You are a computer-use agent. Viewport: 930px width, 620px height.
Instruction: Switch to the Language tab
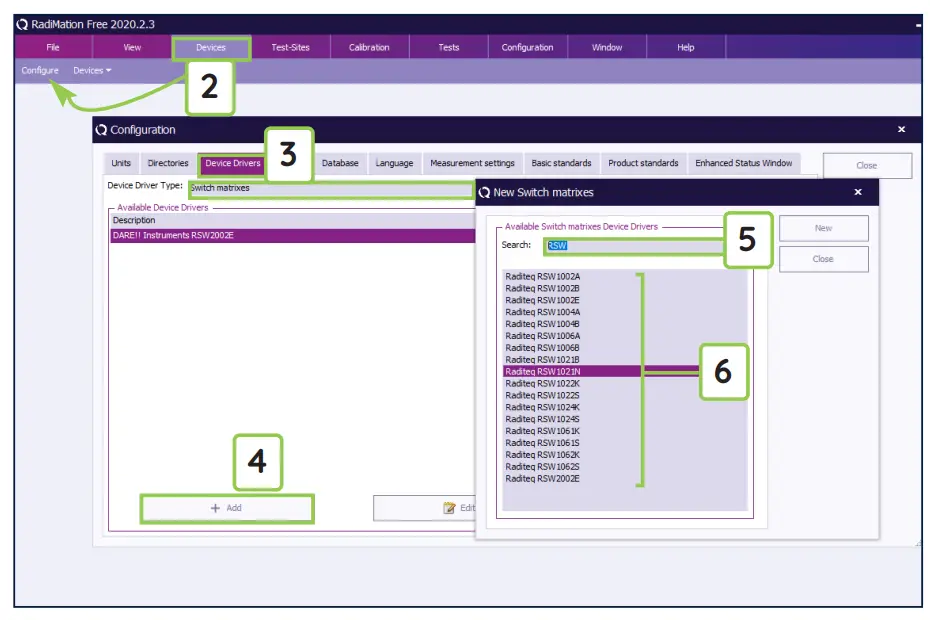[x=394, y=163]
